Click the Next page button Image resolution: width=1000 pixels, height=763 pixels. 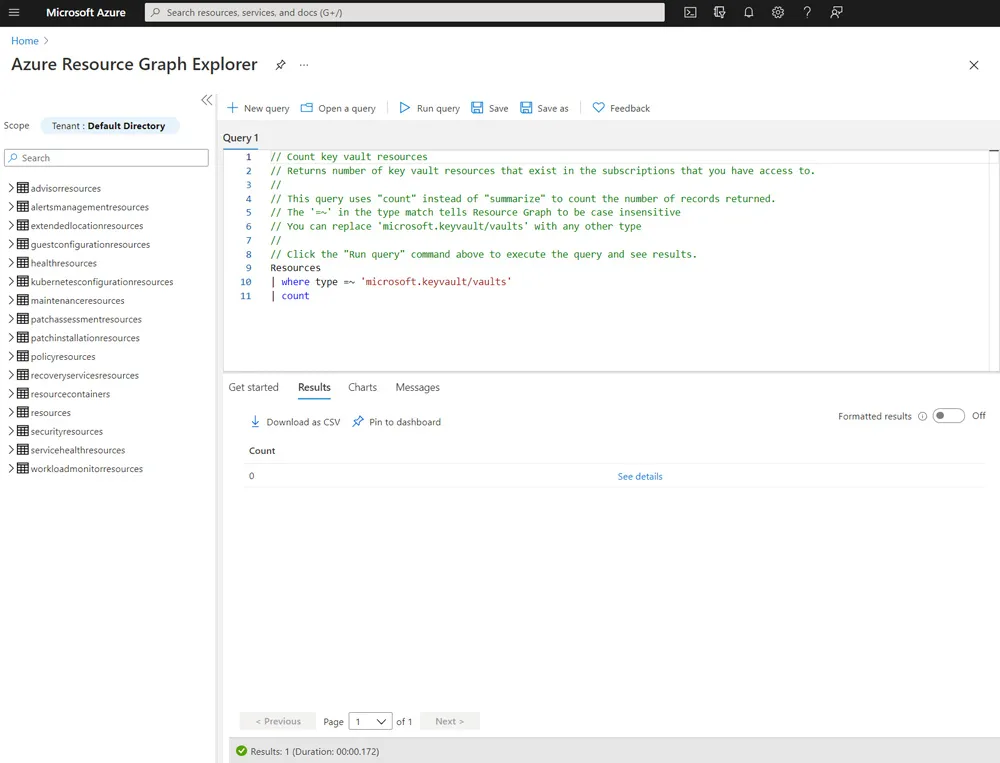click(450, 722)
